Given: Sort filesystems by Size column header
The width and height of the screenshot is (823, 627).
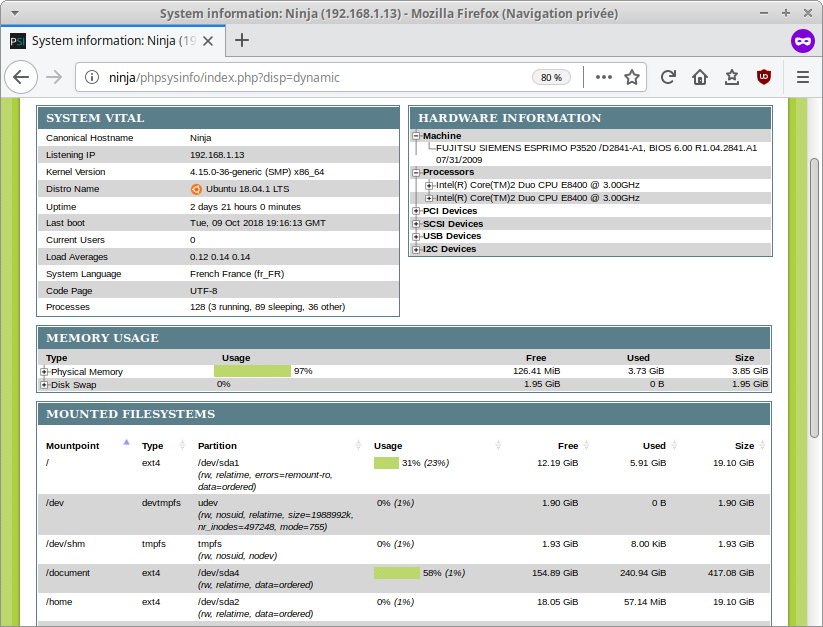Looking at the screenshot, I should 744,445.
